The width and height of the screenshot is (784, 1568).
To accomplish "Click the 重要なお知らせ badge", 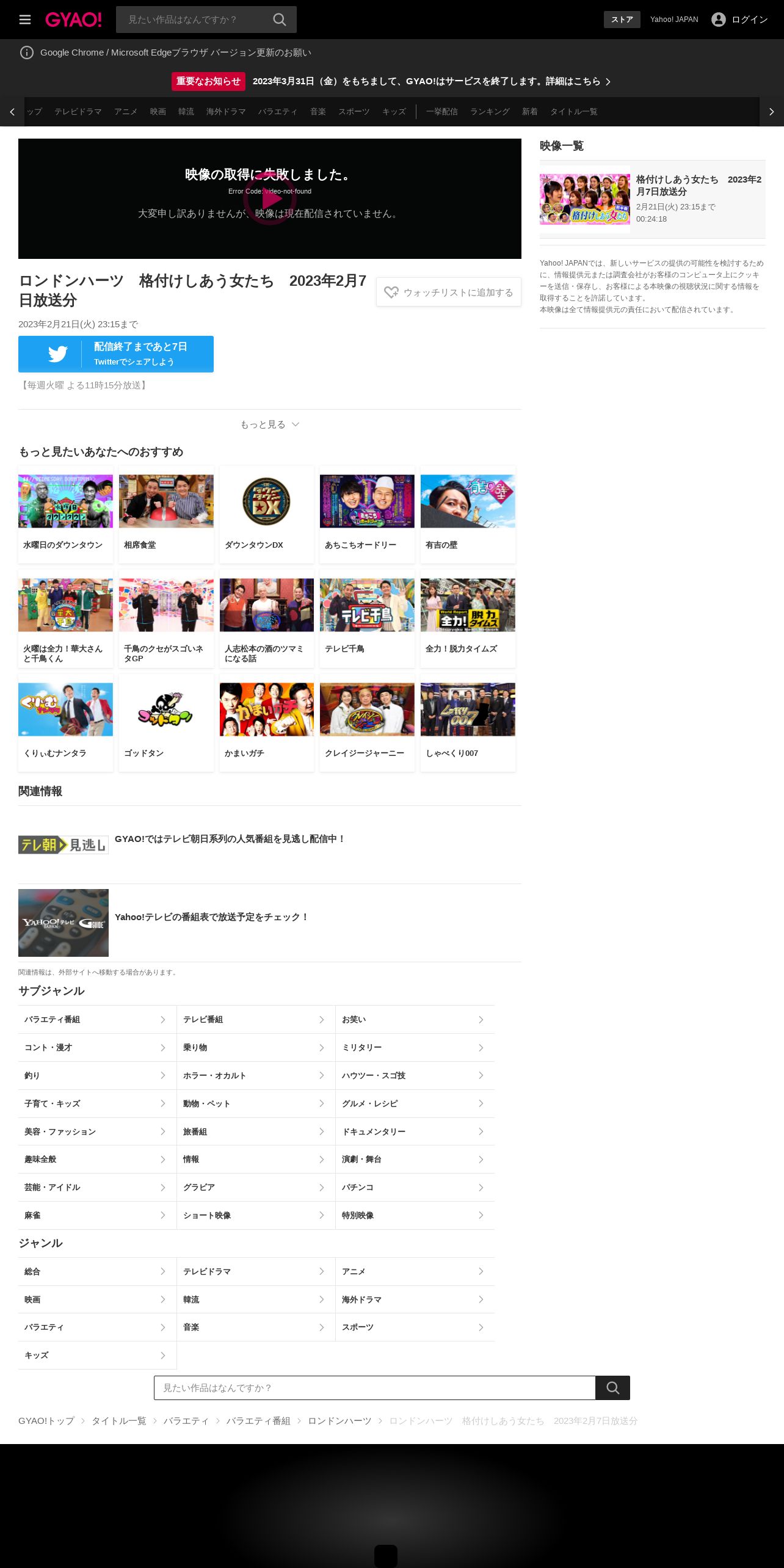I will coord(208,81).
